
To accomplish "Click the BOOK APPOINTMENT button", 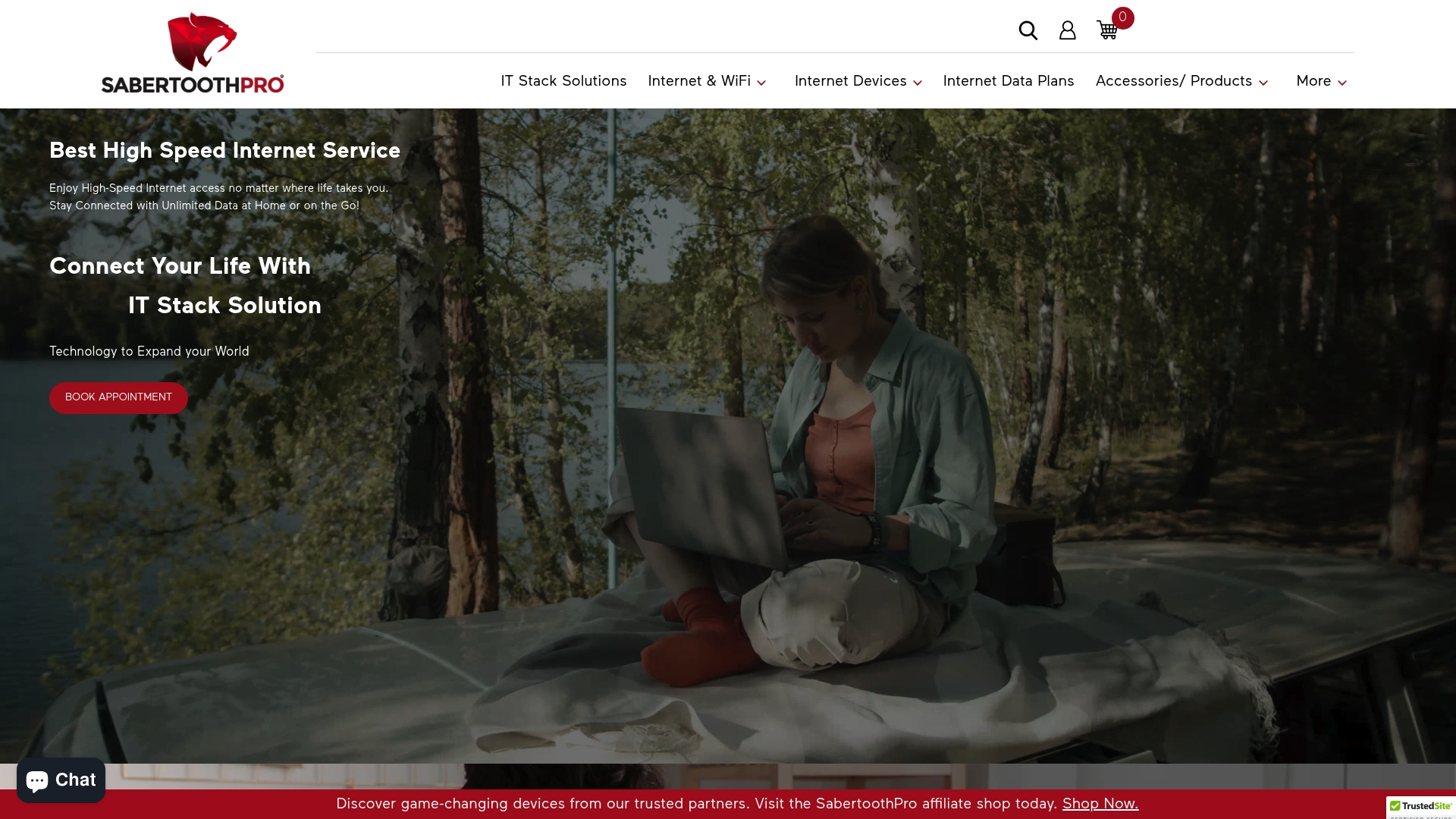I will [x=118, y=397].
